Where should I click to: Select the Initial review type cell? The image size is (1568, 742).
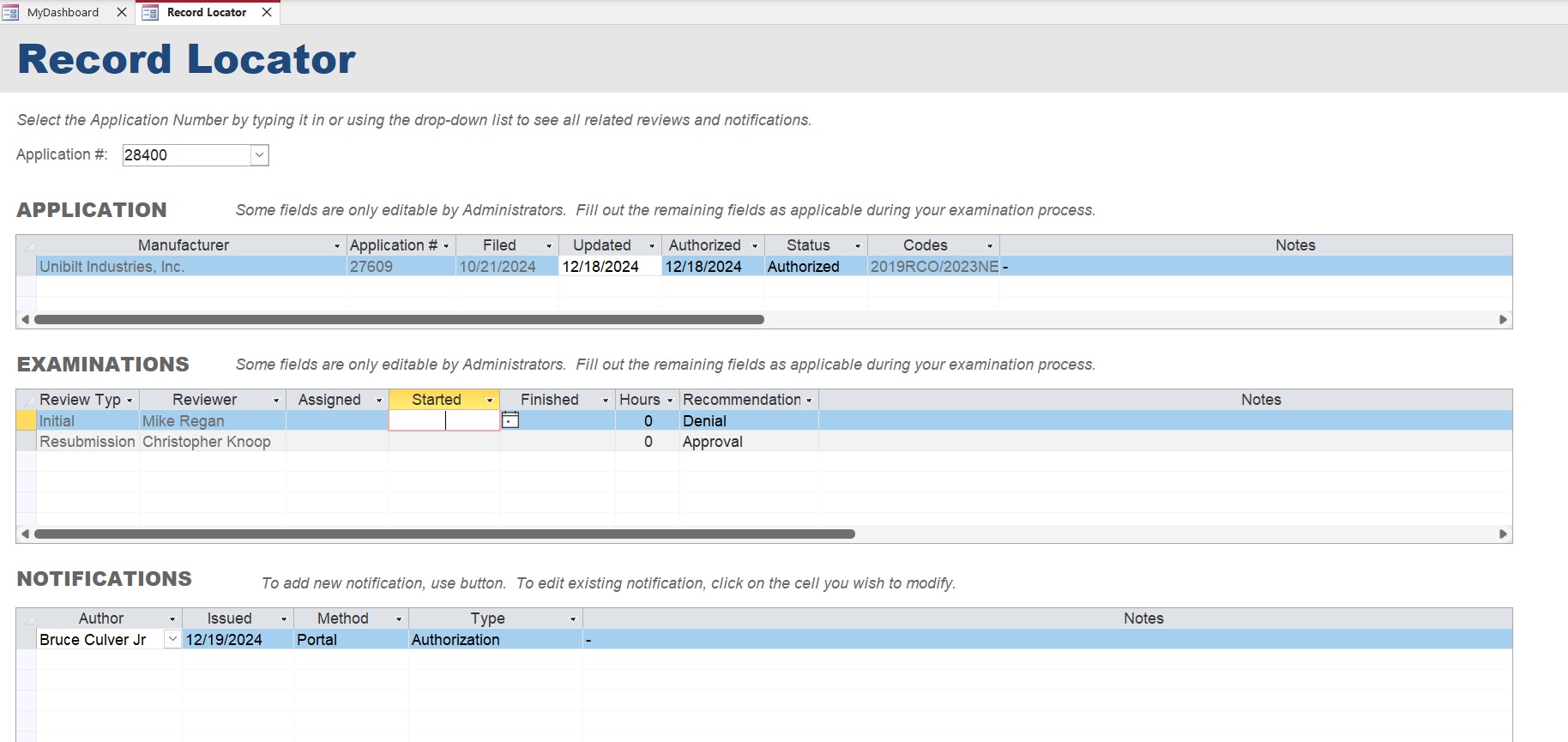click(87, 421)
